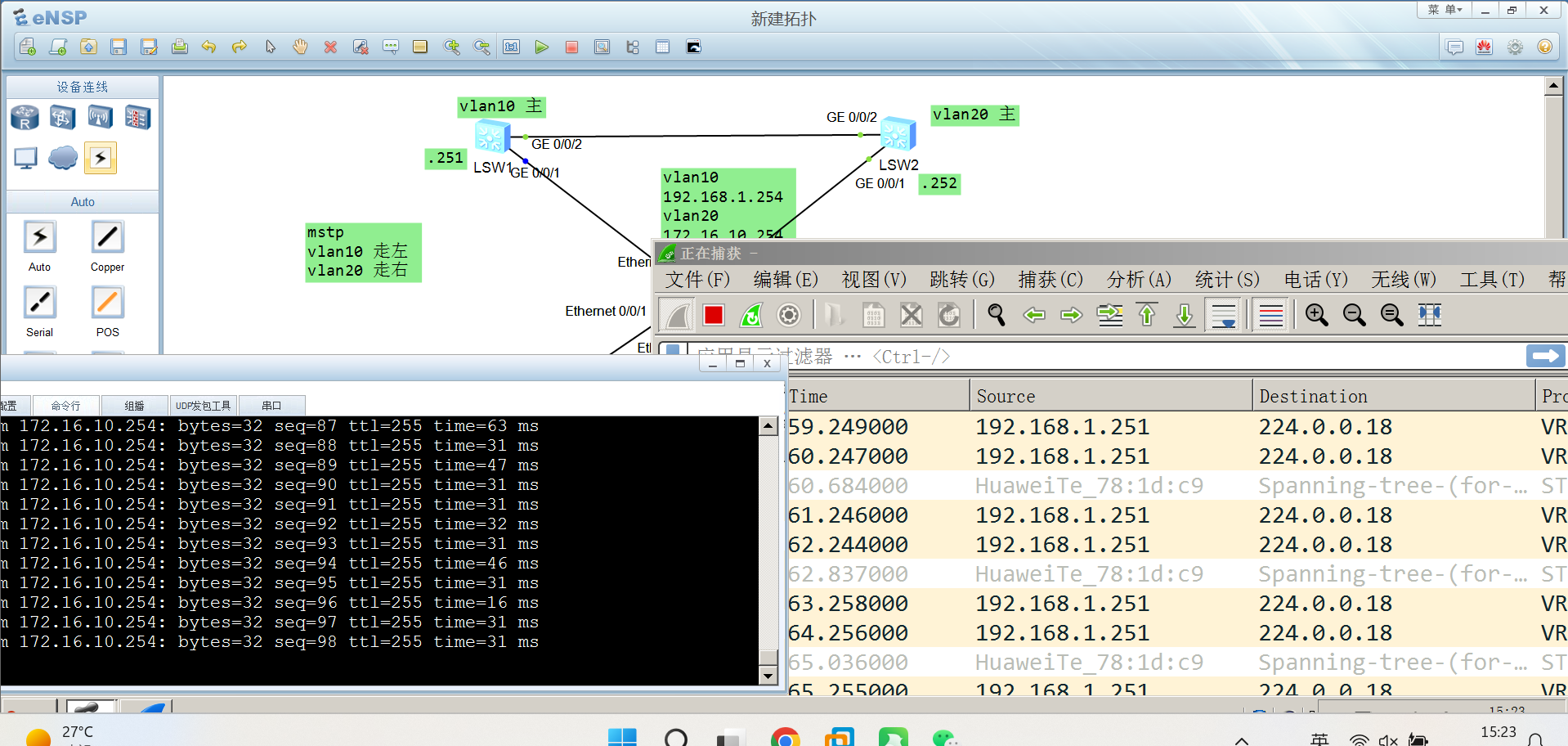
Task: Toggle packet list colorization
Action: pyautogui.click(x=1271, y=315)
